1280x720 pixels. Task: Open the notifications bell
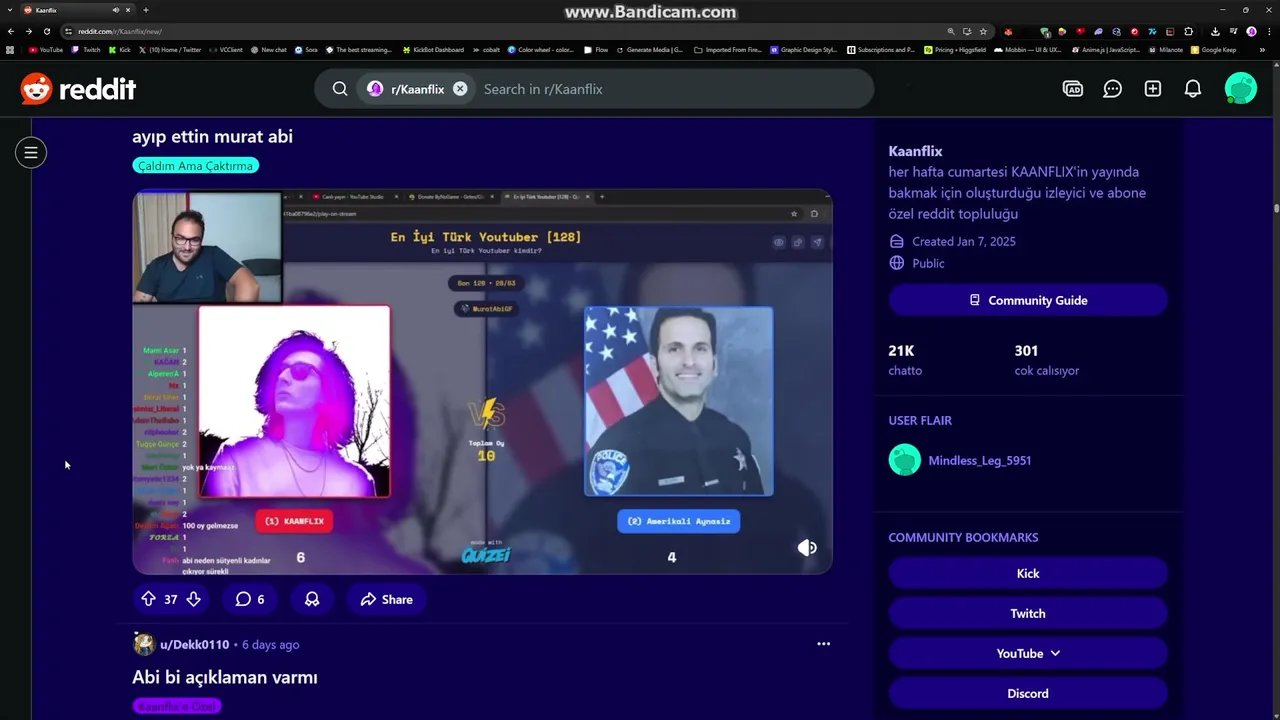pos(1193,89)
